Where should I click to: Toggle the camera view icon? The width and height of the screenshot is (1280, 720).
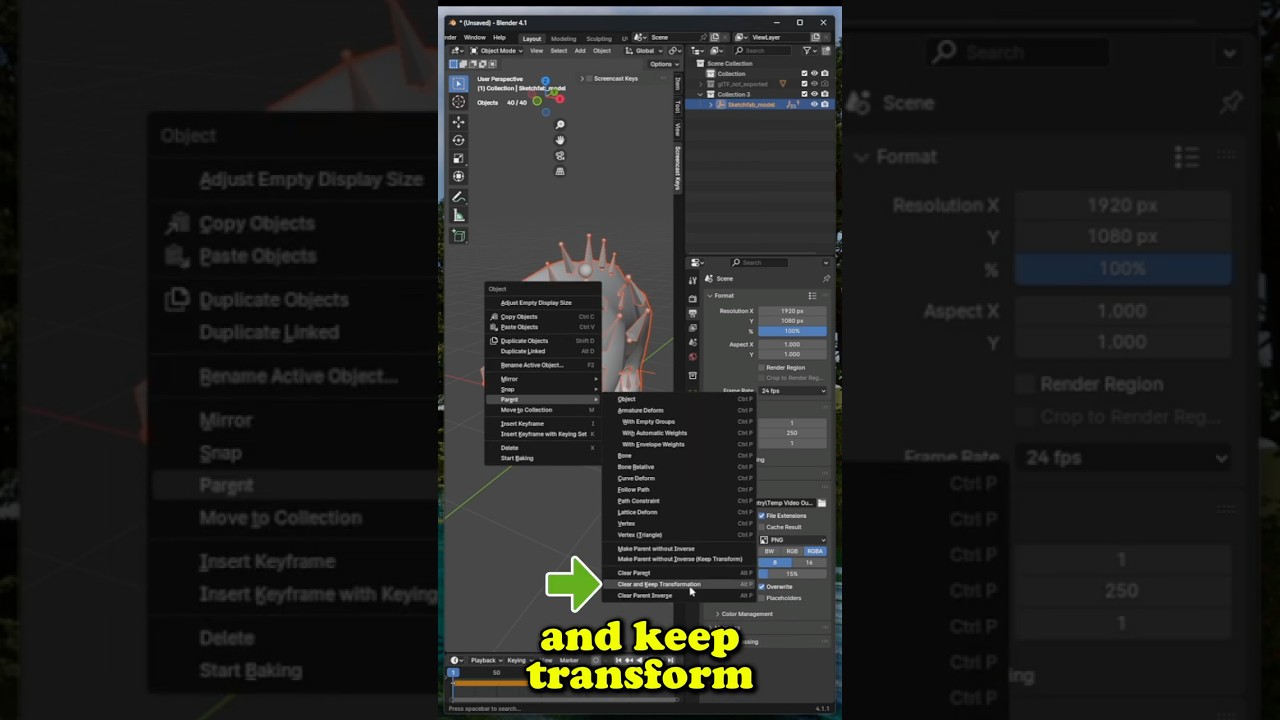click(560, 156)
